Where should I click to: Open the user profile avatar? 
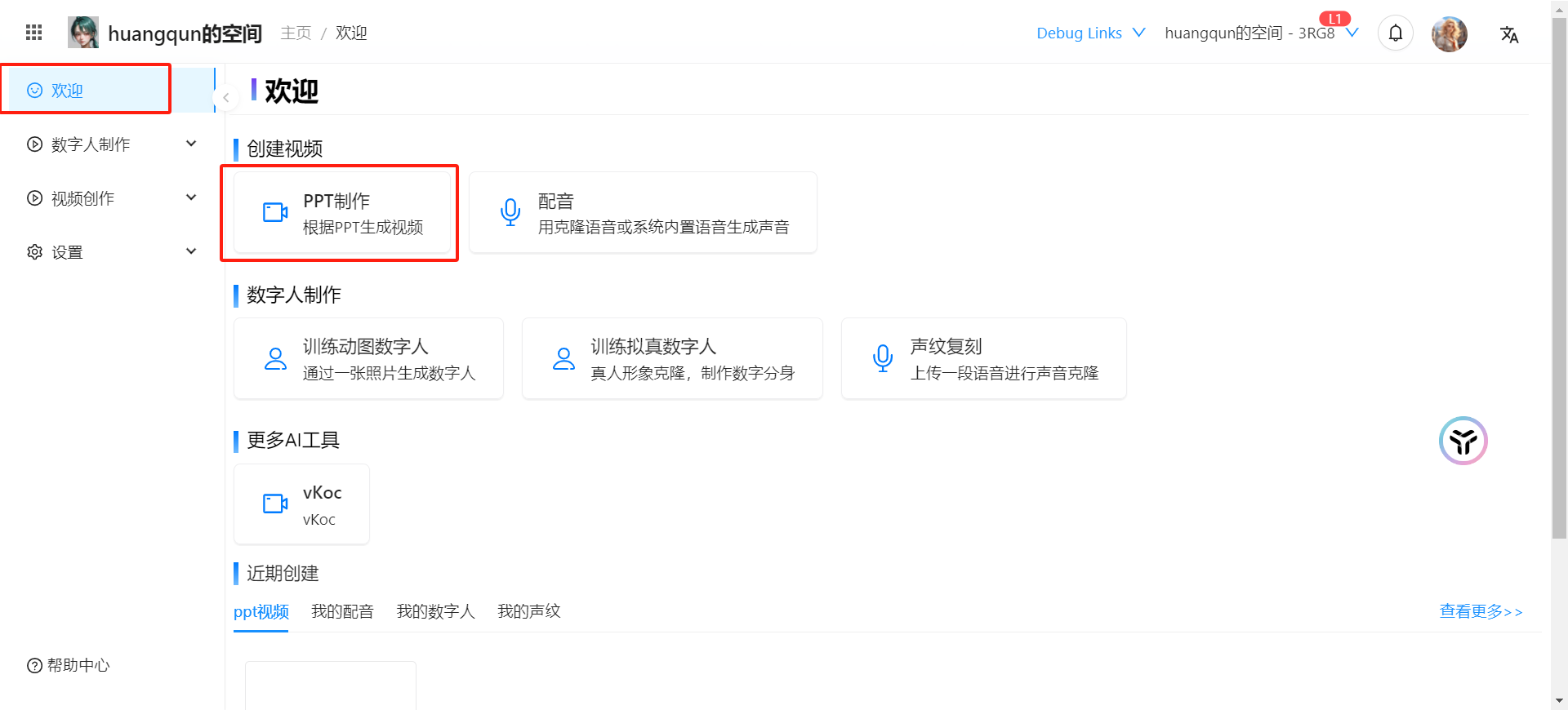click(x=1450, y=34)
